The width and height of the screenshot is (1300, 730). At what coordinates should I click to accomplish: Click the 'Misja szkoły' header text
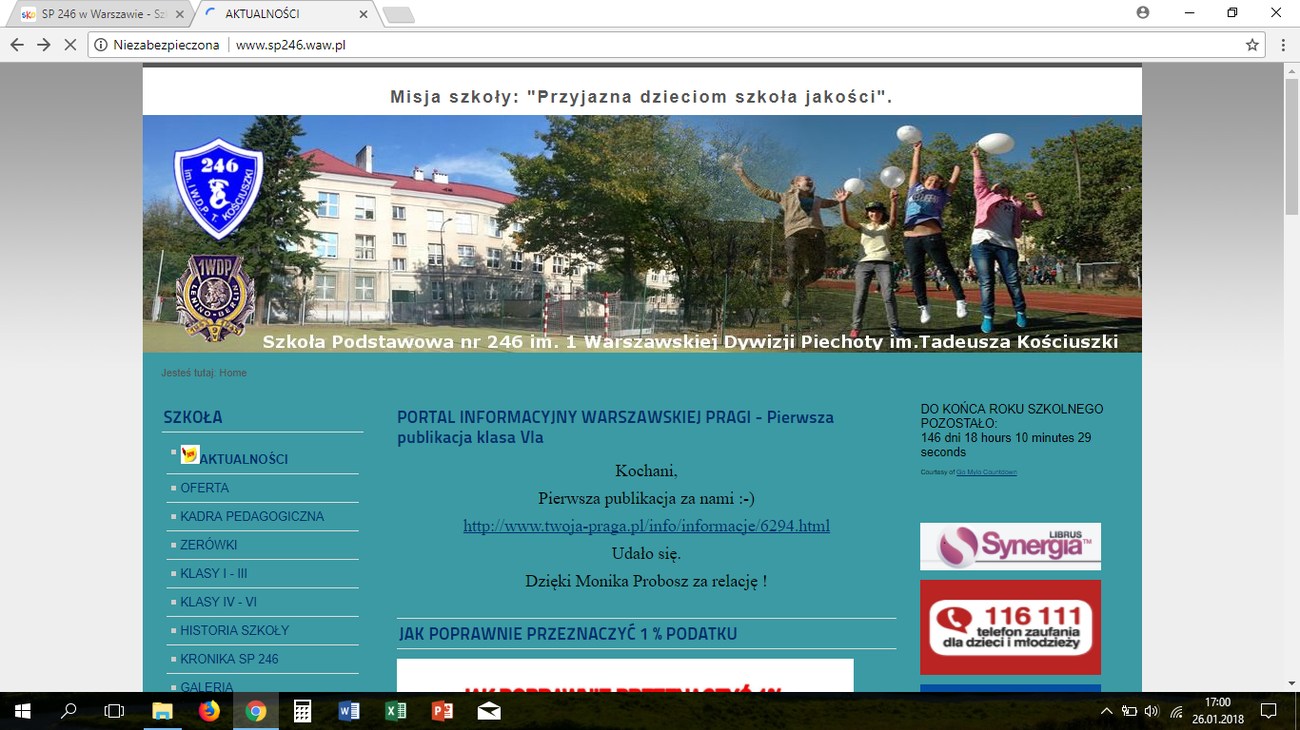[641, 97]
